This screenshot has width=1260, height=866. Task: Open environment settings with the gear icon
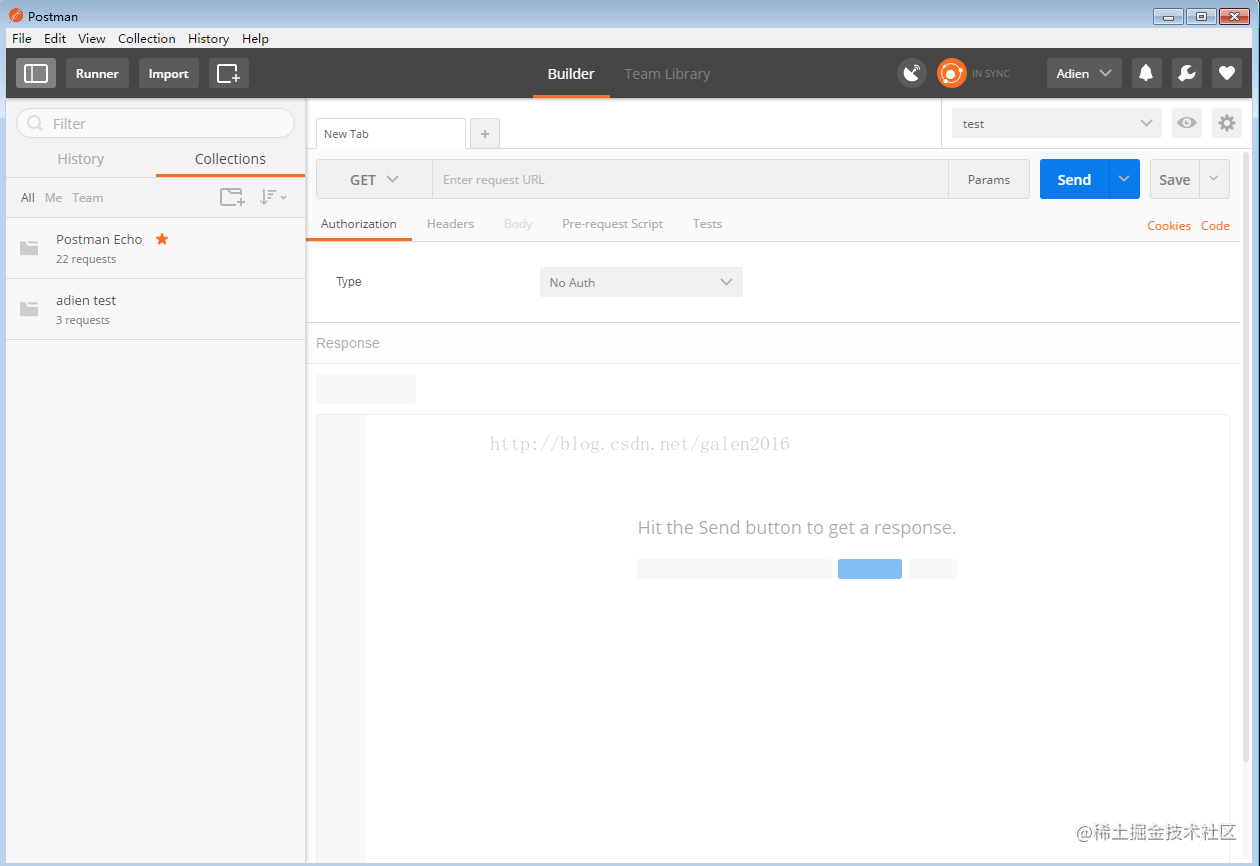pyautogui.click(x=1227, y=123)
